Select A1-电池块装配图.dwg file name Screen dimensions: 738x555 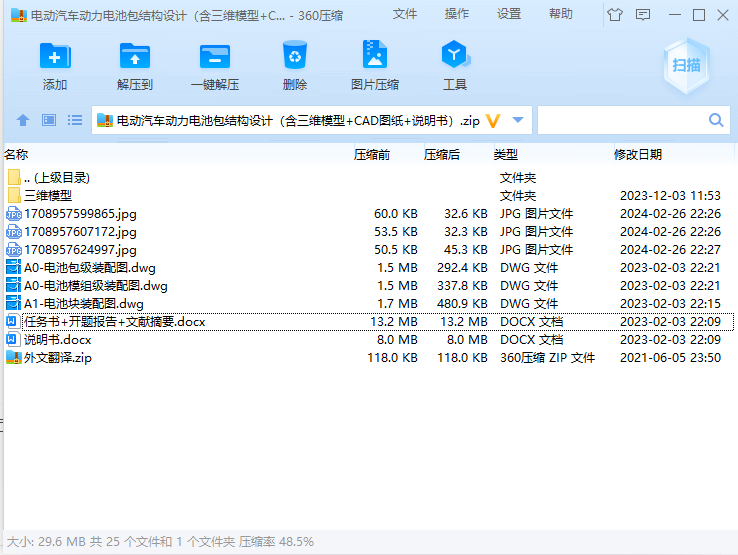coord(84,304)
